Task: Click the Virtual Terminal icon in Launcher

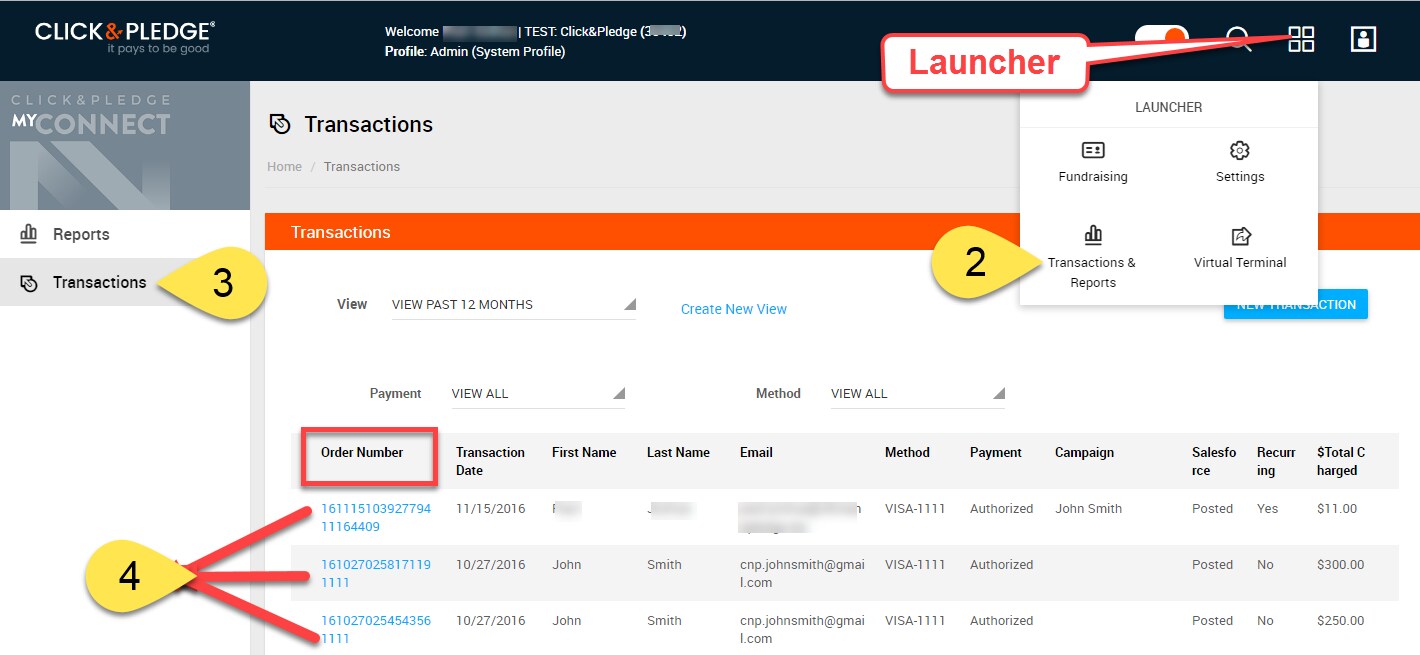Action: 1240,236
